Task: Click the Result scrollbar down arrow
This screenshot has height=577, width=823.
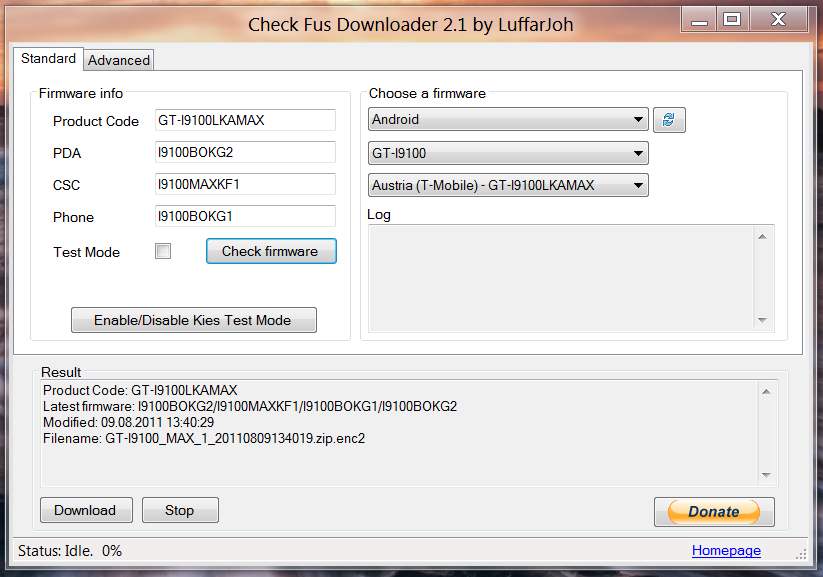Action: tap(766, 475)
